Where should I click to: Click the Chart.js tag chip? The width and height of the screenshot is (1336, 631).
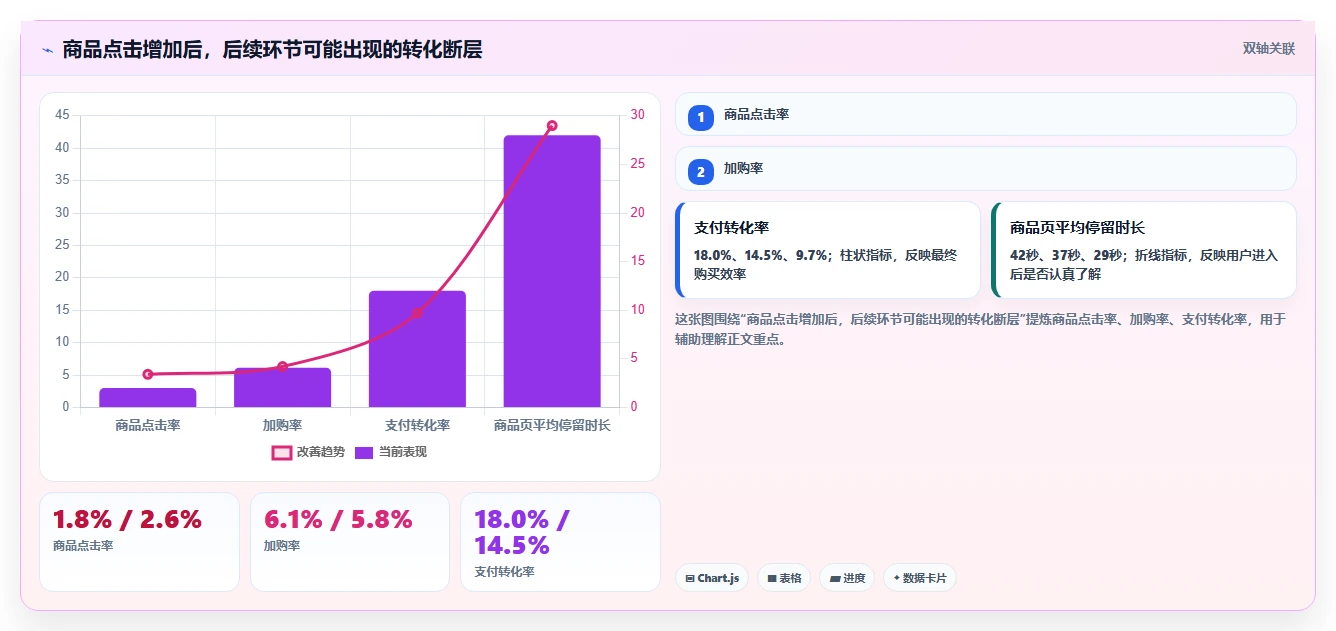tap(712, 578)
